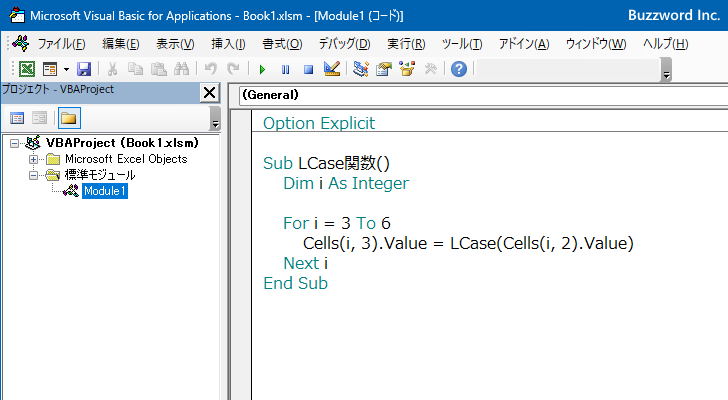
Task: Expand the Microsoft Excel Objects folder
Action: click(x=33, y=160)
